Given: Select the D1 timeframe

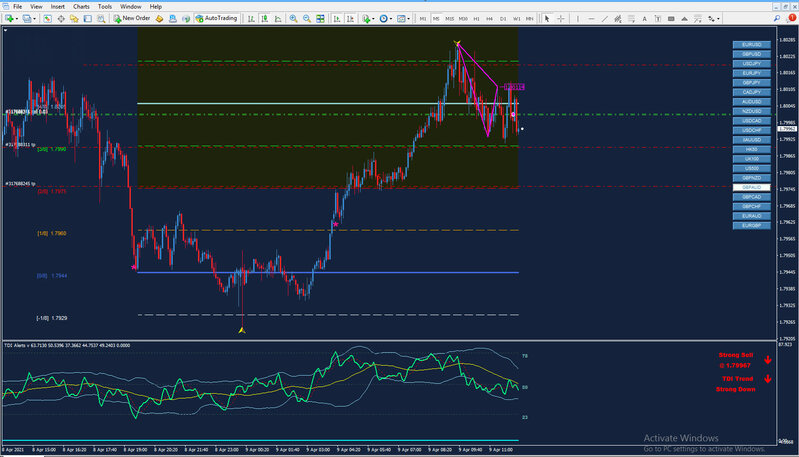Looking at the screenshot, I should pos(503,19).
